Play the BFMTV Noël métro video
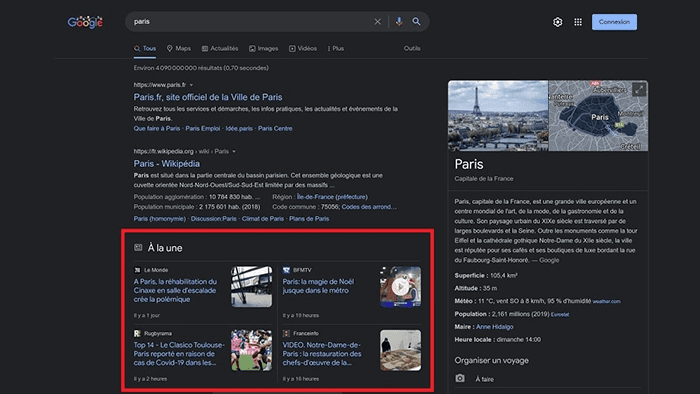Screen dimensions: 700x394 (x=400, y=286)
